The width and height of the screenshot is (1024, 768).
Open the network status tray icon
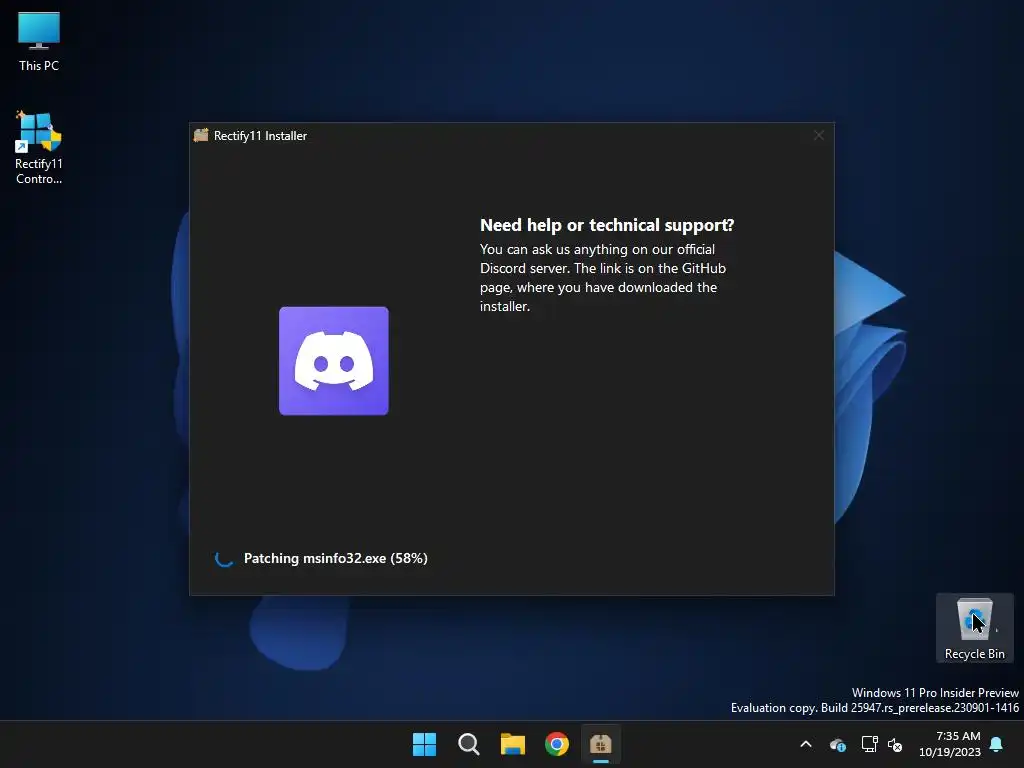[x=869, y=744]
